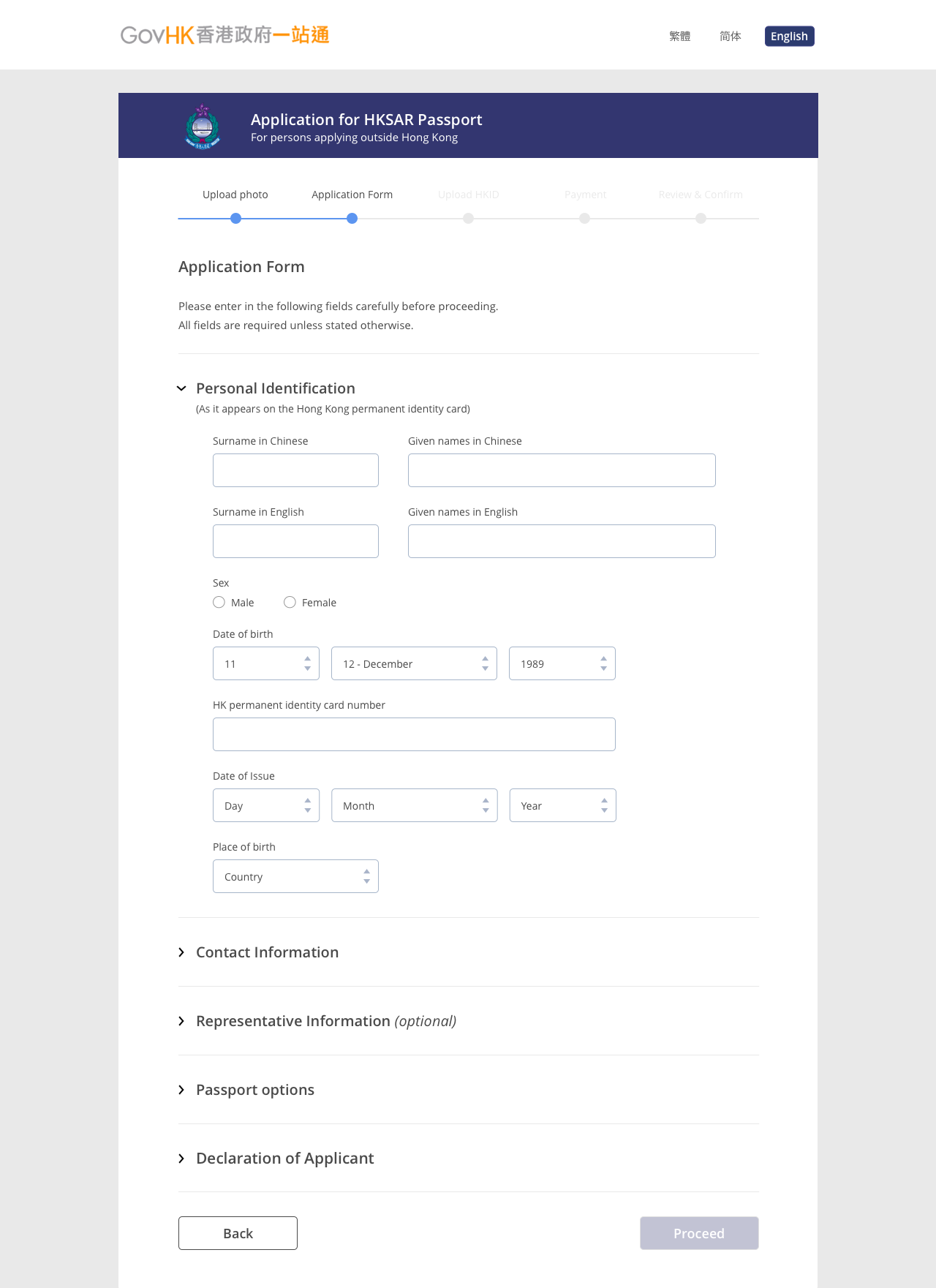Open the Country dropdown for place of birth

click(x=295, y=876)
